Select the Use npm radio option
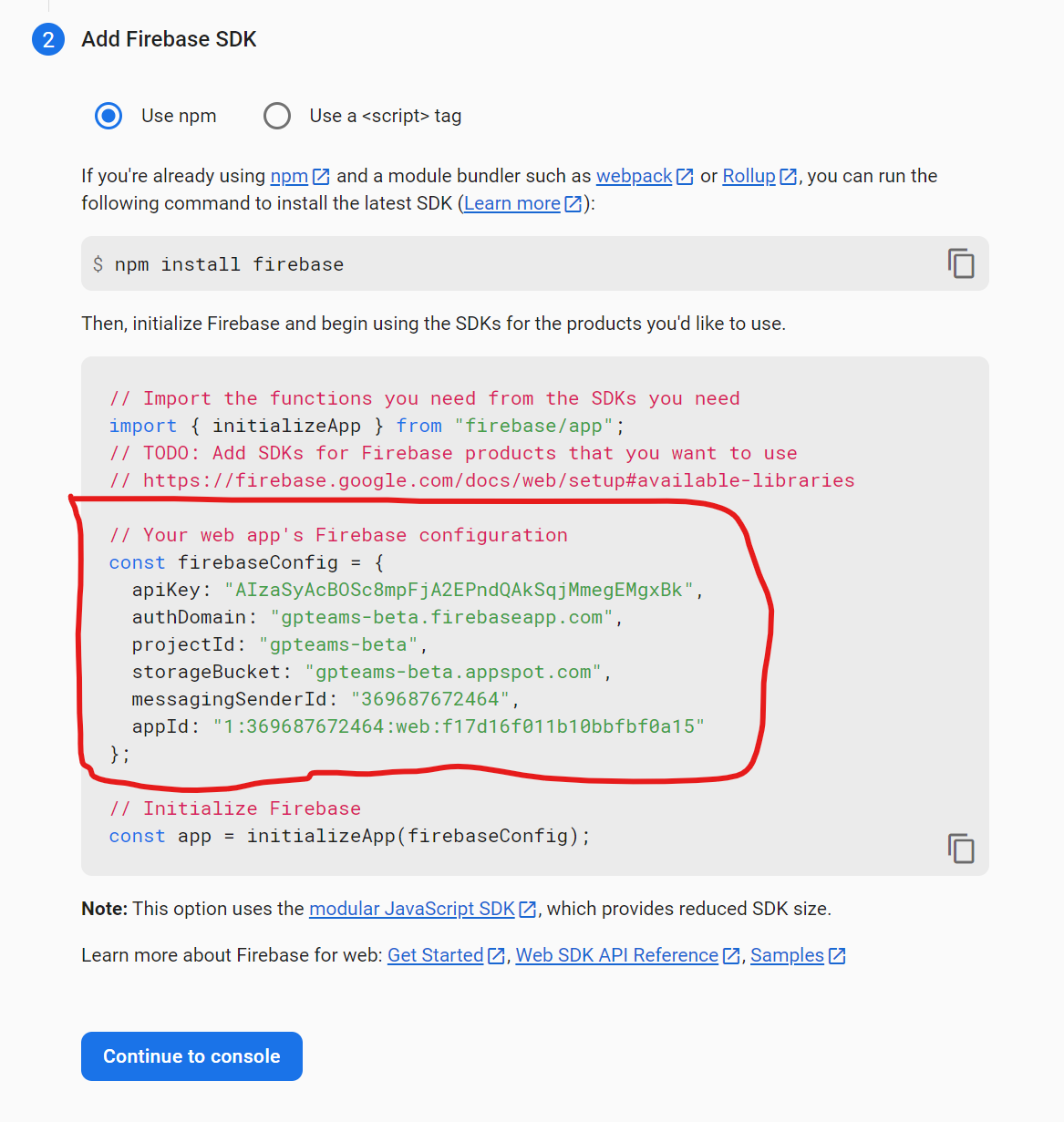Viewport: 1064px width, 1122px height. tap(108, 116)
